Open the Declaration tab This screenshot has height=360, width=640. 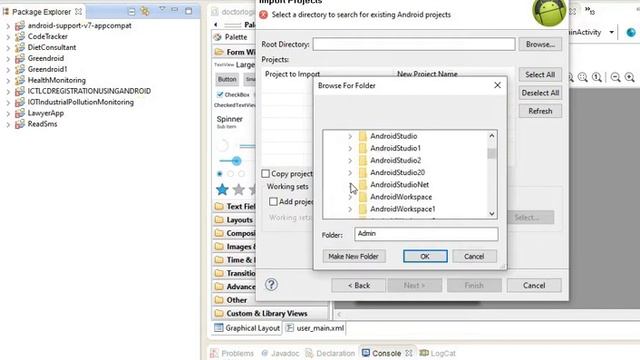(x=330, y=353)
